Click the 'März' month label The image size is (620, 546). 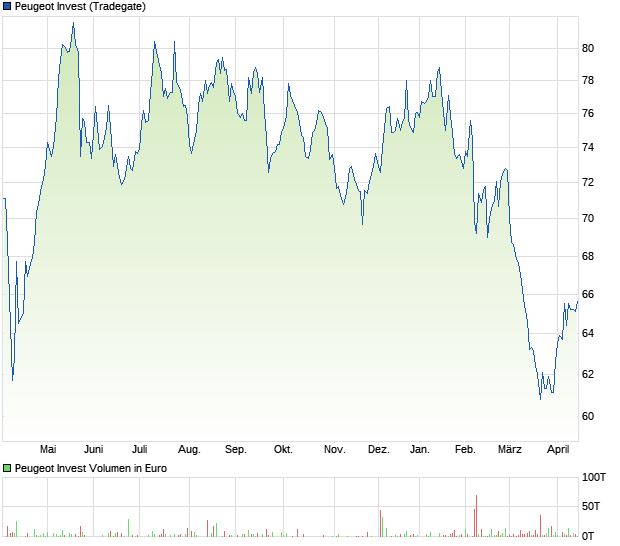pos(510,450)
